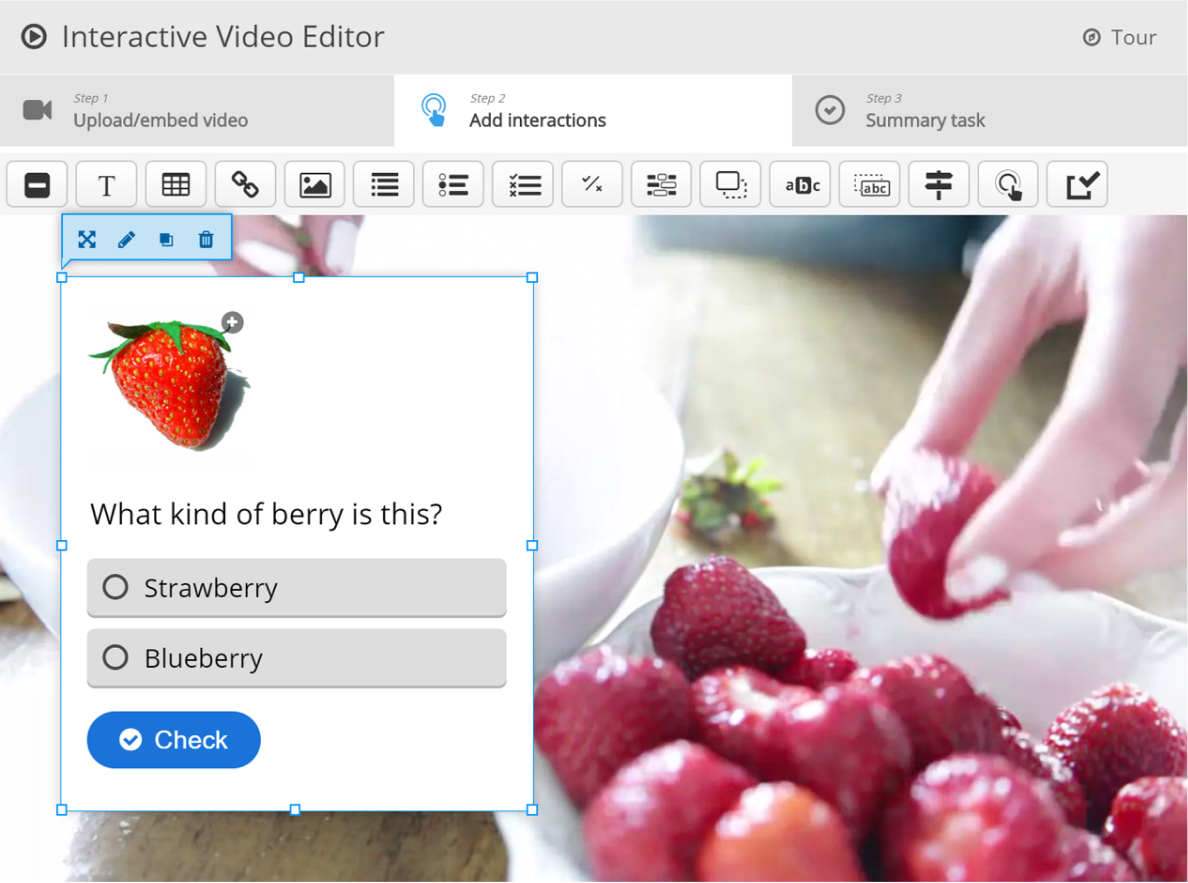Image resolution: width=1188 pixels, height=883 pixels.
Task: Add a Navigation Hotspot interaction
Action: pyautogui.click(x=1008, y=185)
